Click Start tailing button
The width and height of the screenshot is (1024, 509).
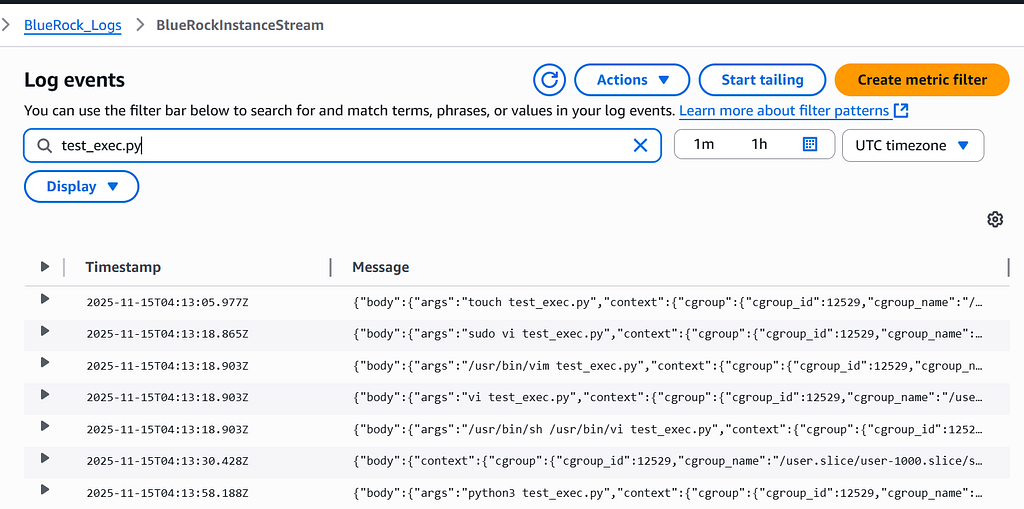coord(762,80)
